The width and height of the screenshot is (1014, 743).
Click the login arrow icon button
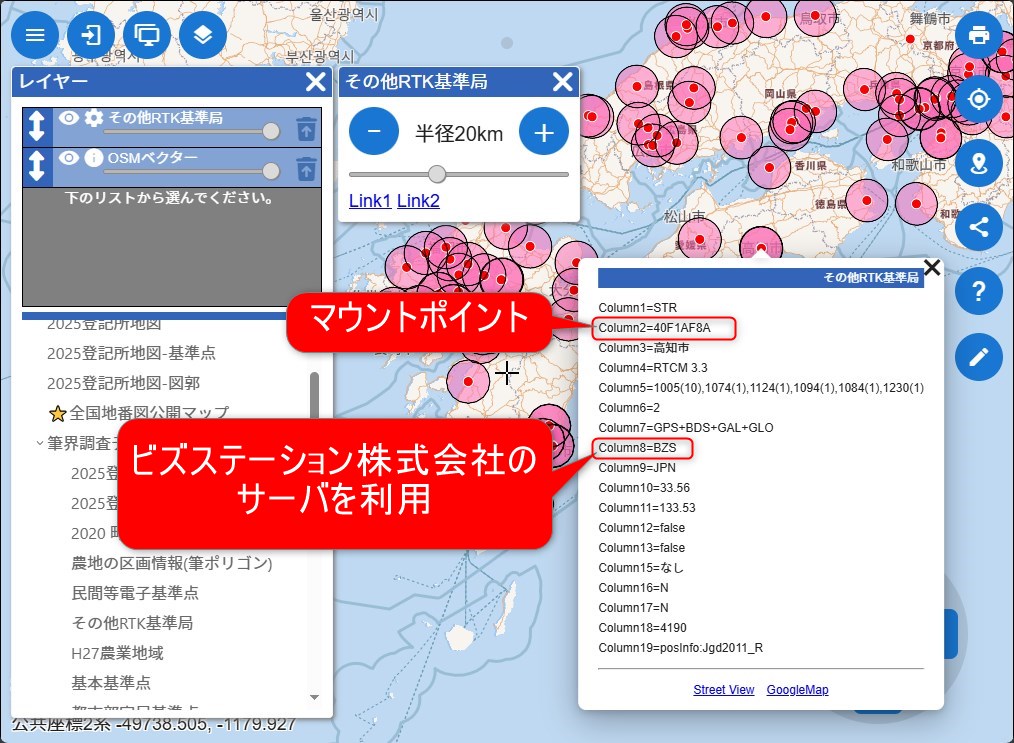[91, 36]
